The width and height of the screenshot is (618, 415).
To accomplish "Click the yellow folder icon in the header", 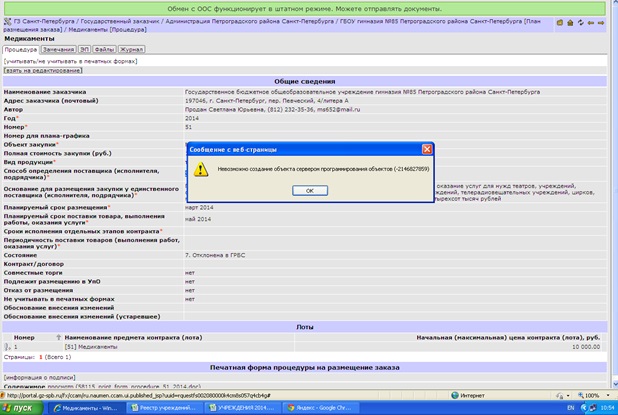I will 560,23.
